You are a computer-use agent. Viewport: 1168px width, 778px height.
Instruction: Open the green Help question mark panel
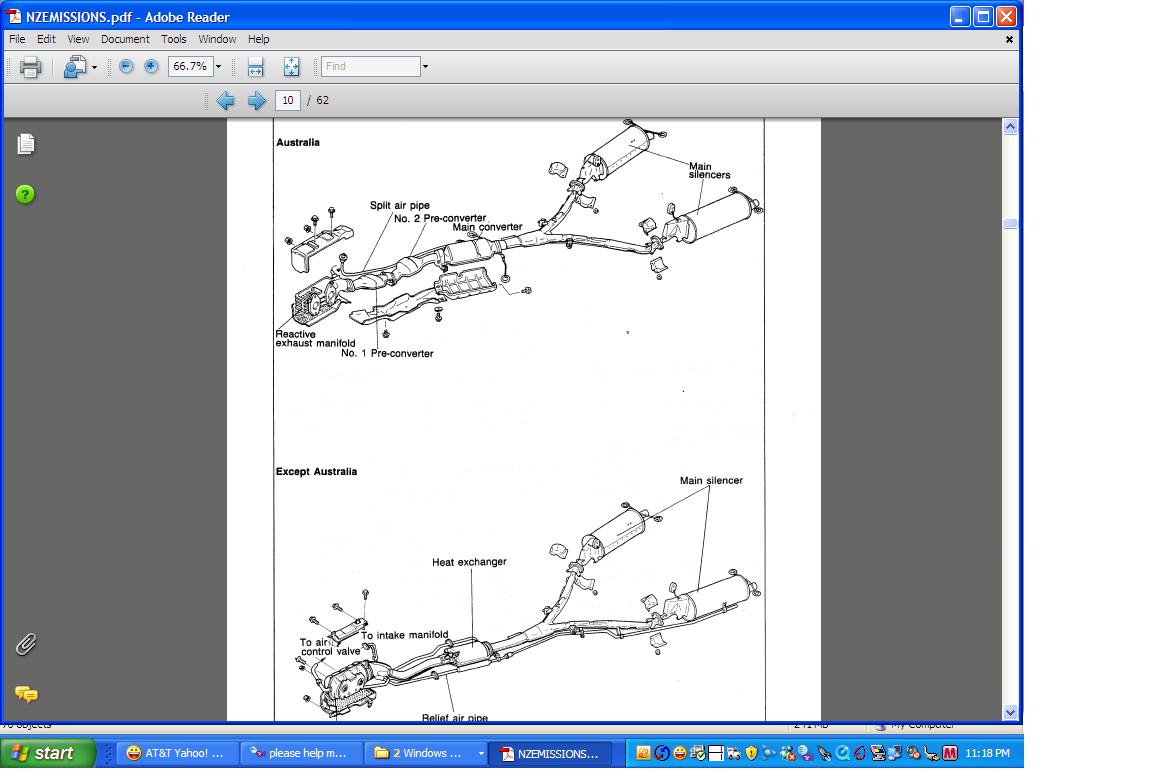pos(26,194)
